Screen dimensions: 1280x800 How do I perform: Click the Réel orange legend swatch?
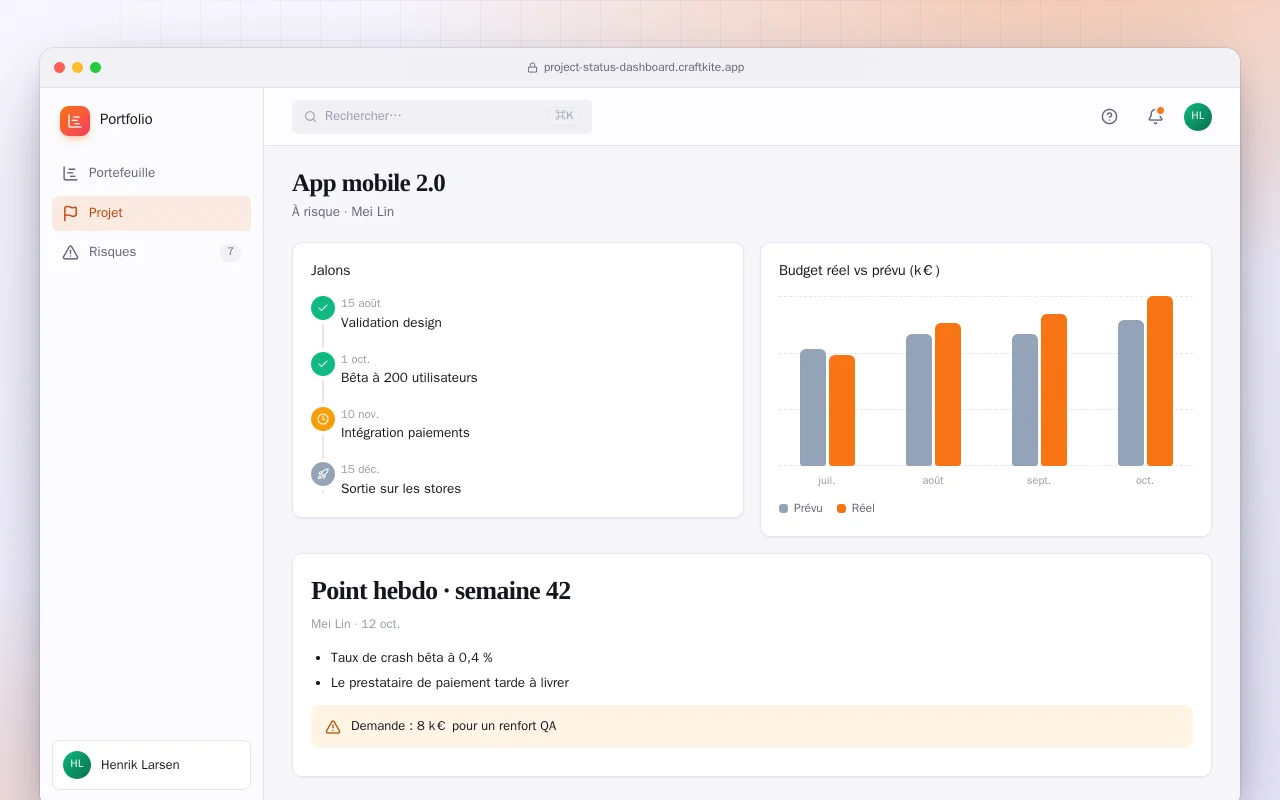[x=842, y=508]
